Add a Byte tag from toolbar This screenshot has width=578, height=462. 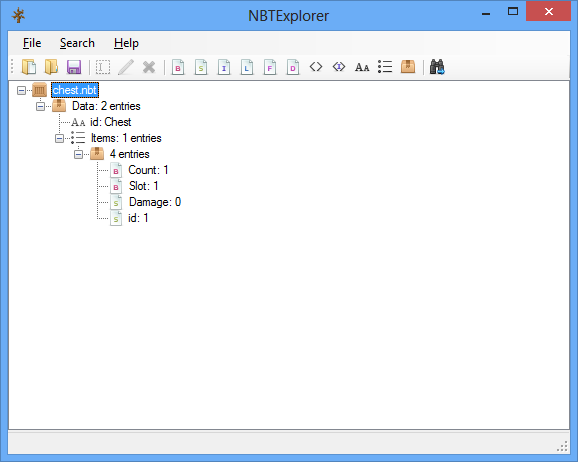(x=178, y=67)
